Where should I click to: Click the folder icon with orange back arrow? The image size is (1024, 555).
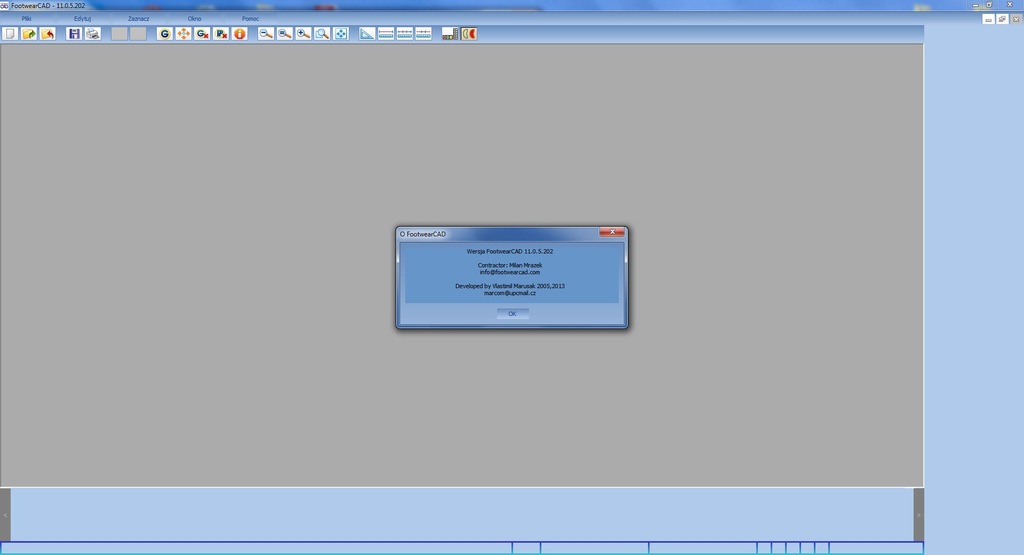pos(48,34)
